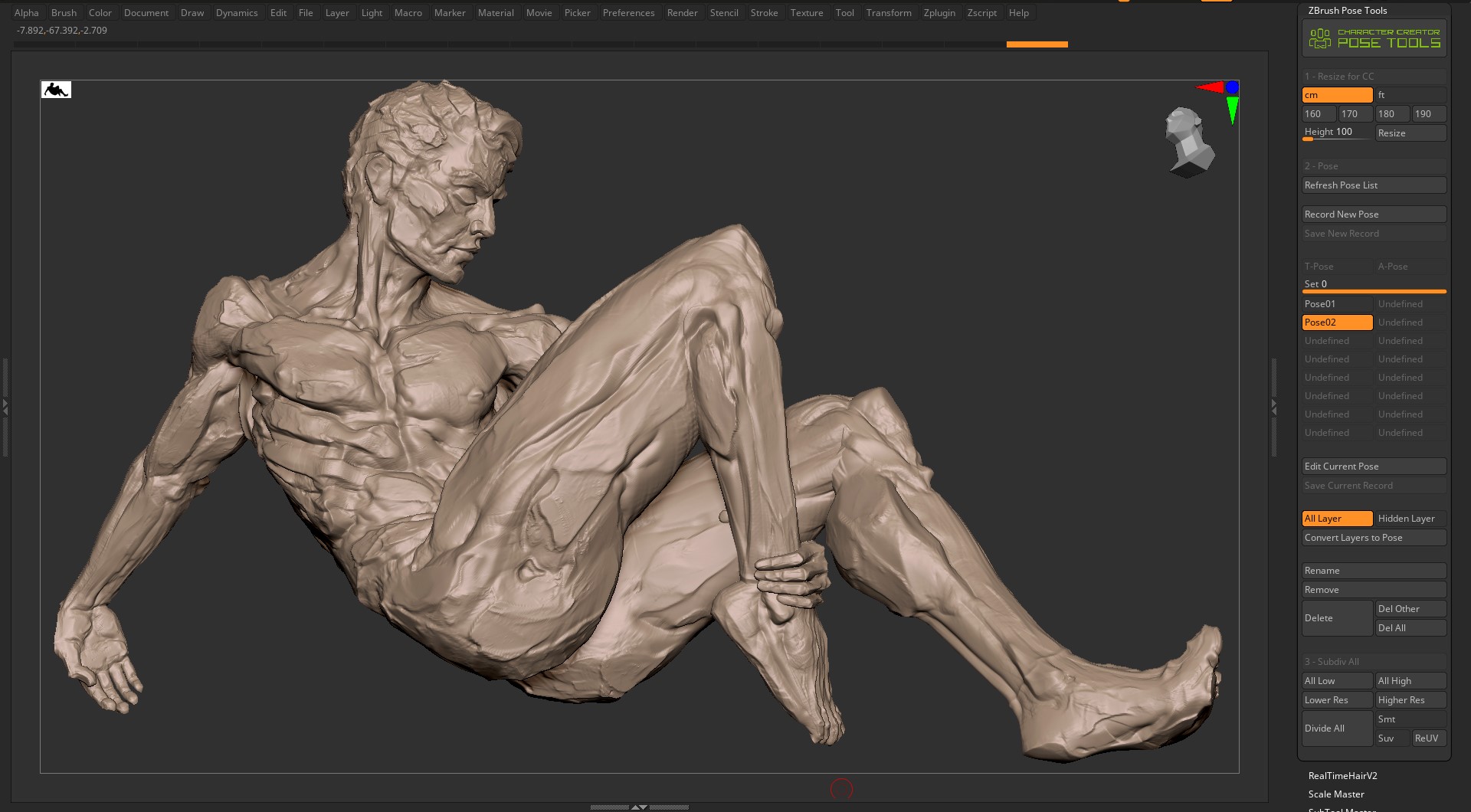Click the Character Creator Pose Tools logo
This screenshot has width=1471, height=812.
pyautogui.click(x=1374, y=38)
